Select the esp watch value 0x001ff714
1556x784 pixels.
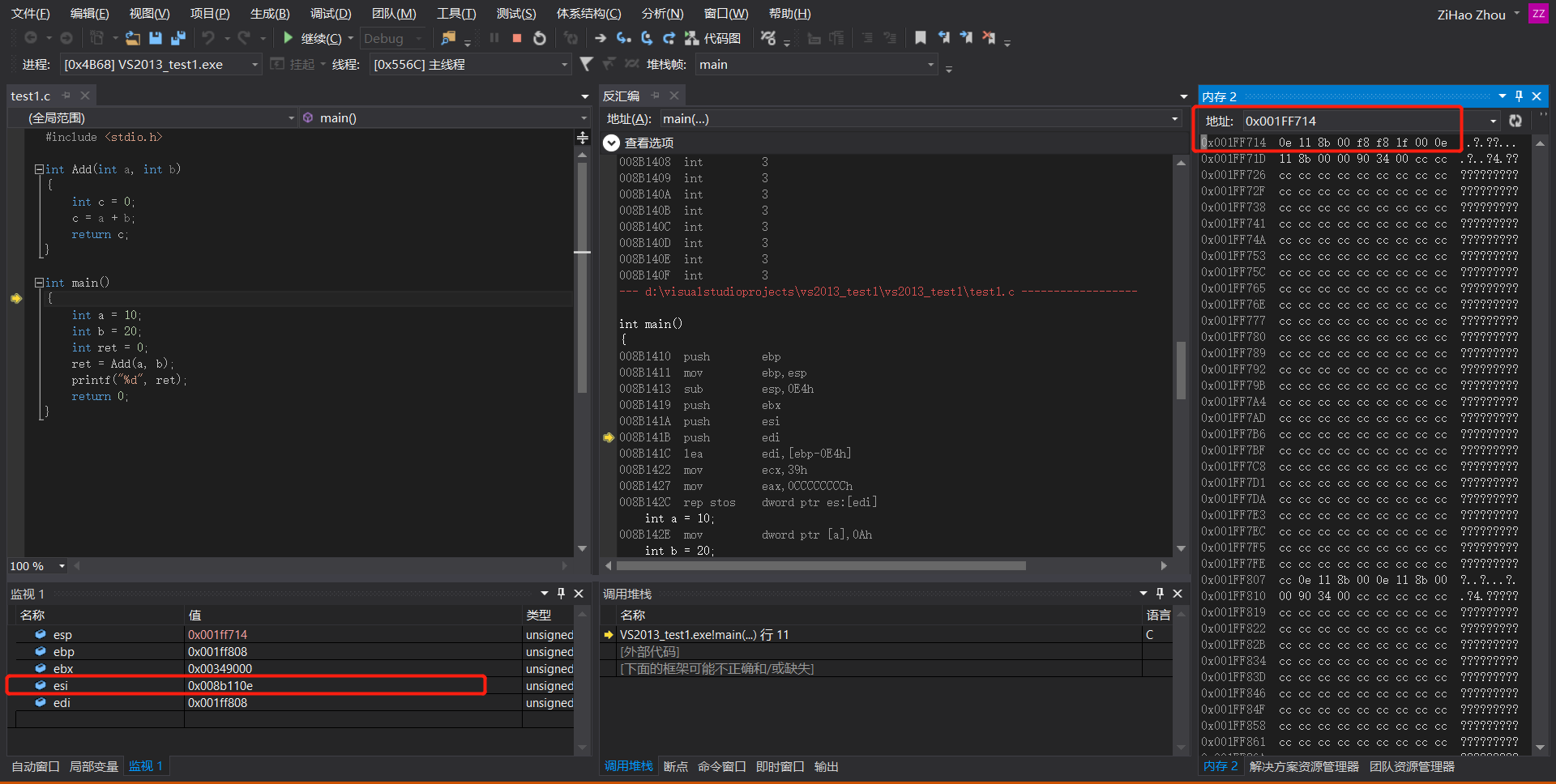click(218, 635)
